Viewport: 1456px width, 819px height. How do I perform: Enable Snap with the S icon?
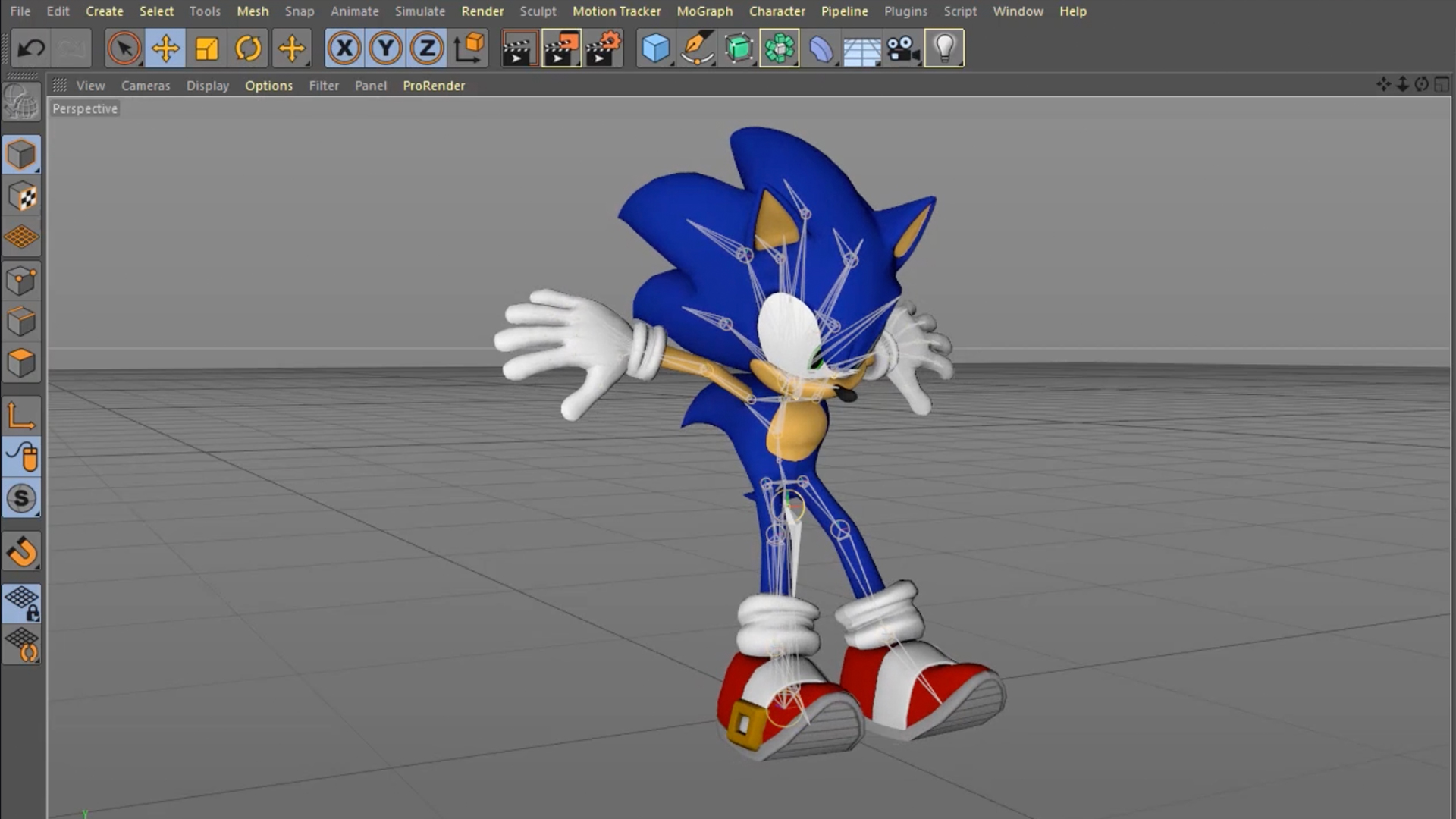(x=21, y=499)
